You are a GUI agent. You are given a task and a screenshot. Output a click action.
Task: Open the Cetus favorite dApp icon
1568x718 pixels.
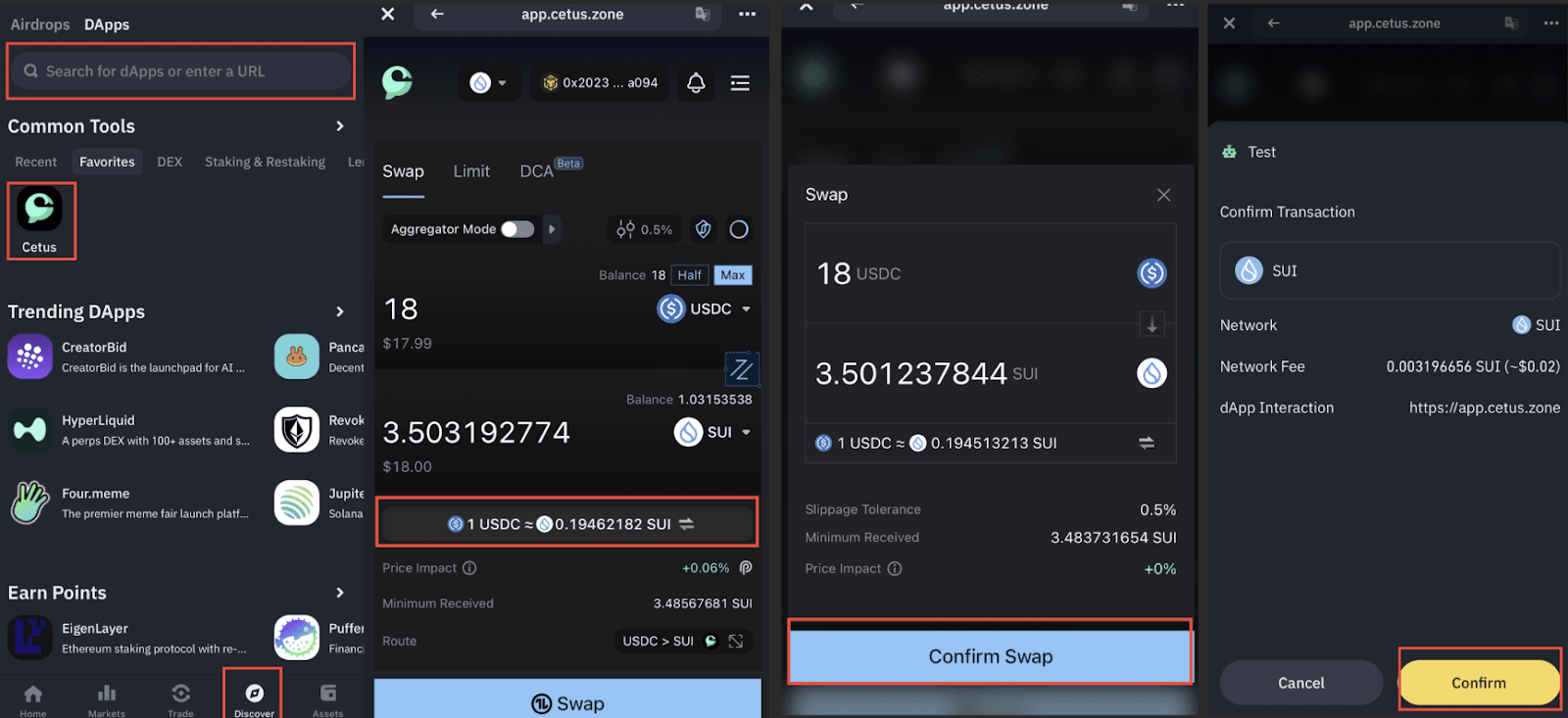(39, 210)
